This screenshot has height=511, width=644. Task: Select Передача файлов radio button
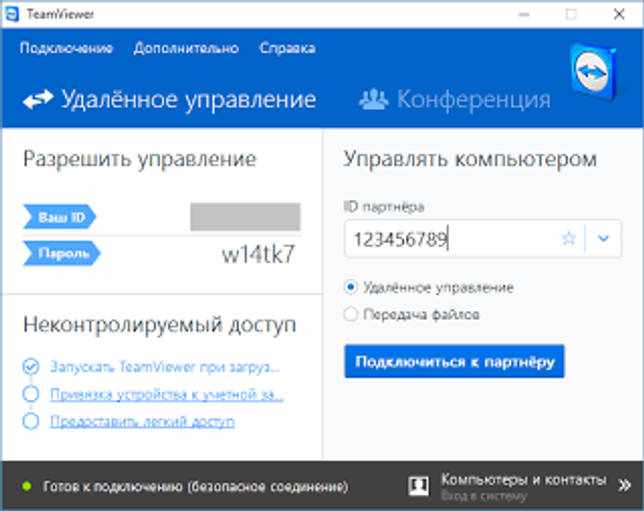tap(351, 314)
